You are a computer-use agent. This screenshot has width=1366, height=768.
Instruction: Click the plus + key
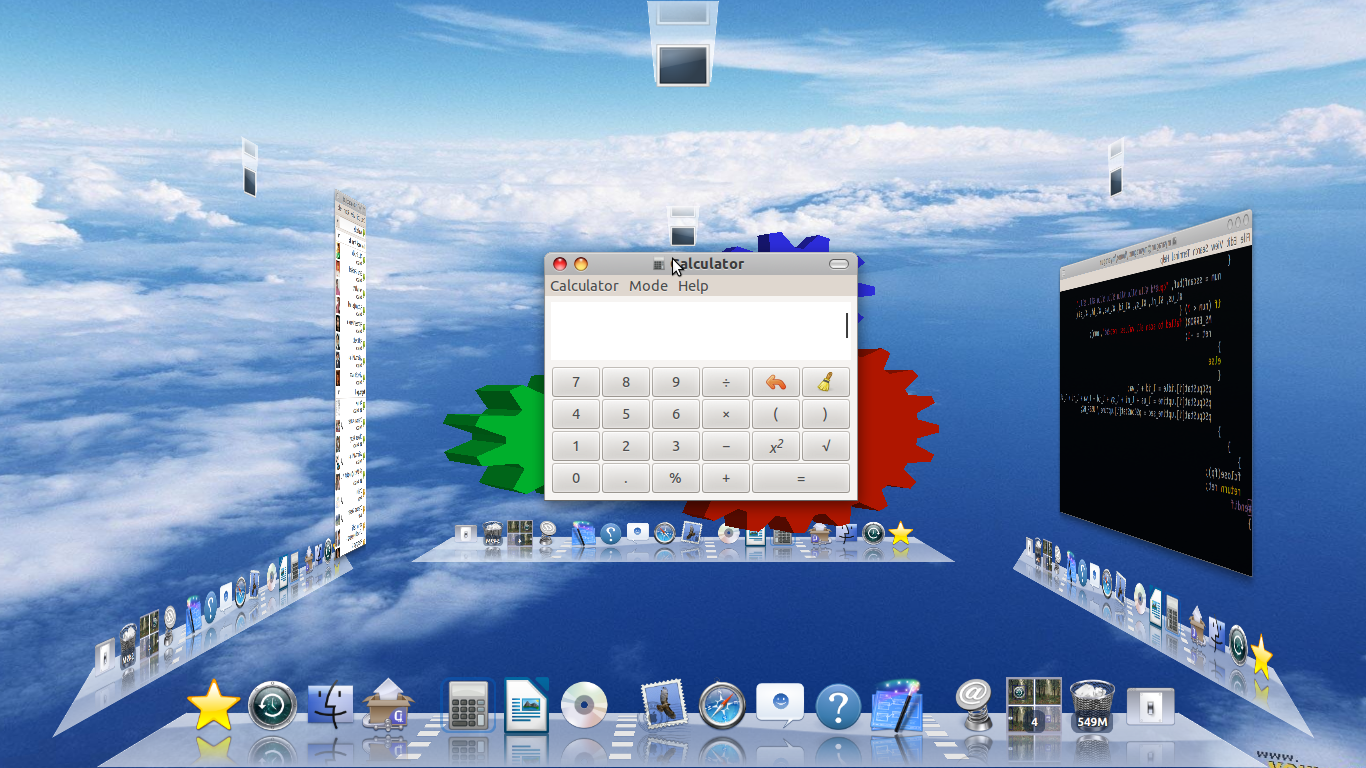[726, 478]
